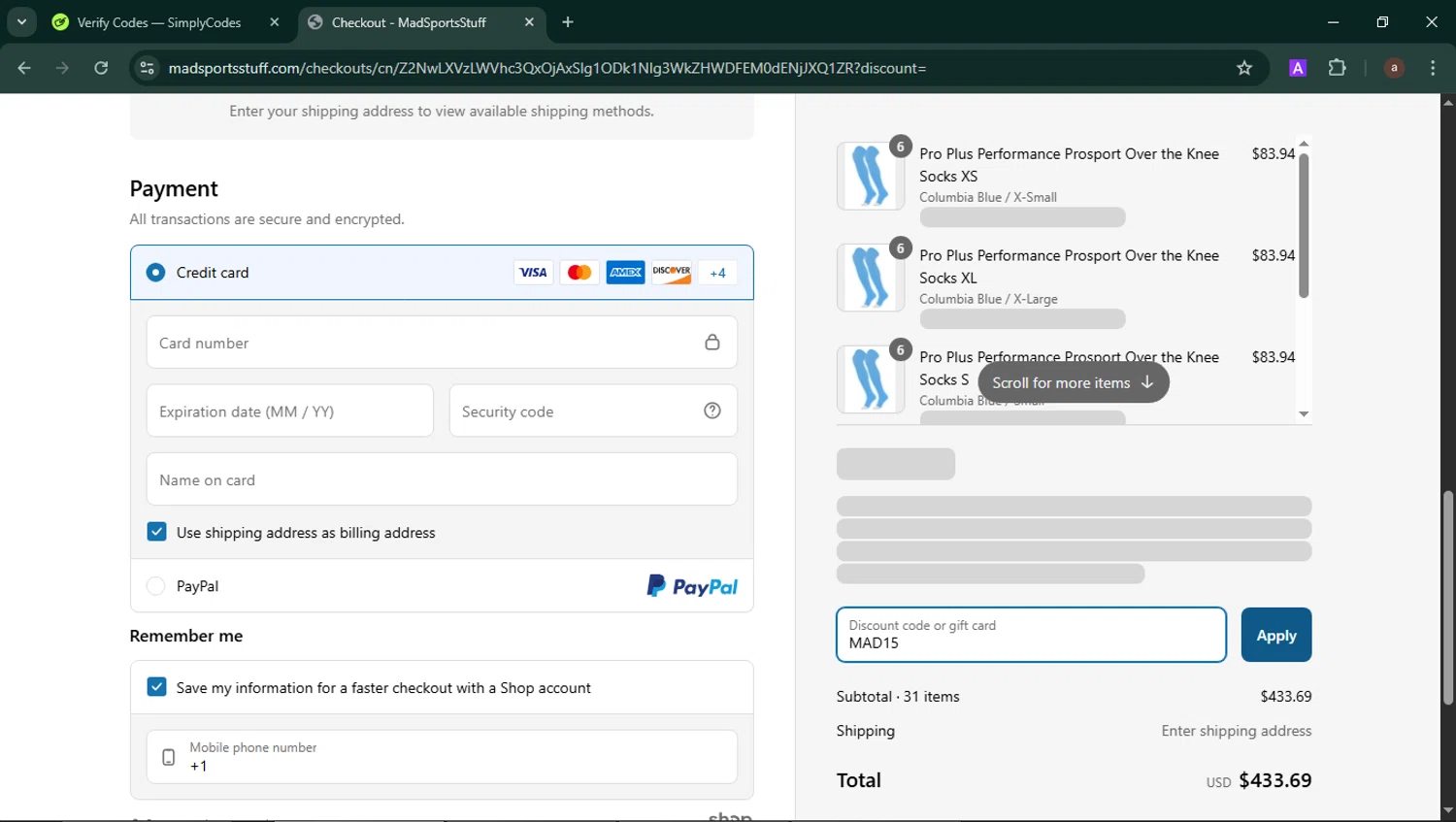Click the Mastercard icon

tap(579, 273)
